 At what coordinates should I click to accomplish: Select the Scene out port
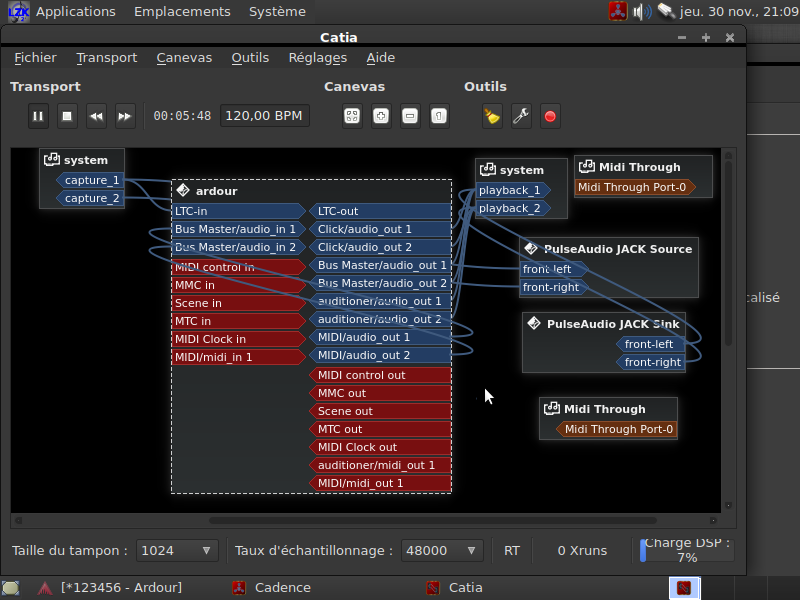[x=380, y=411]
